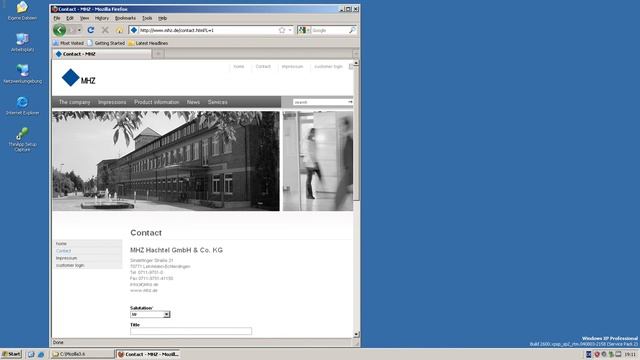Click the MHZ blue diamond logo

[70, 78]
